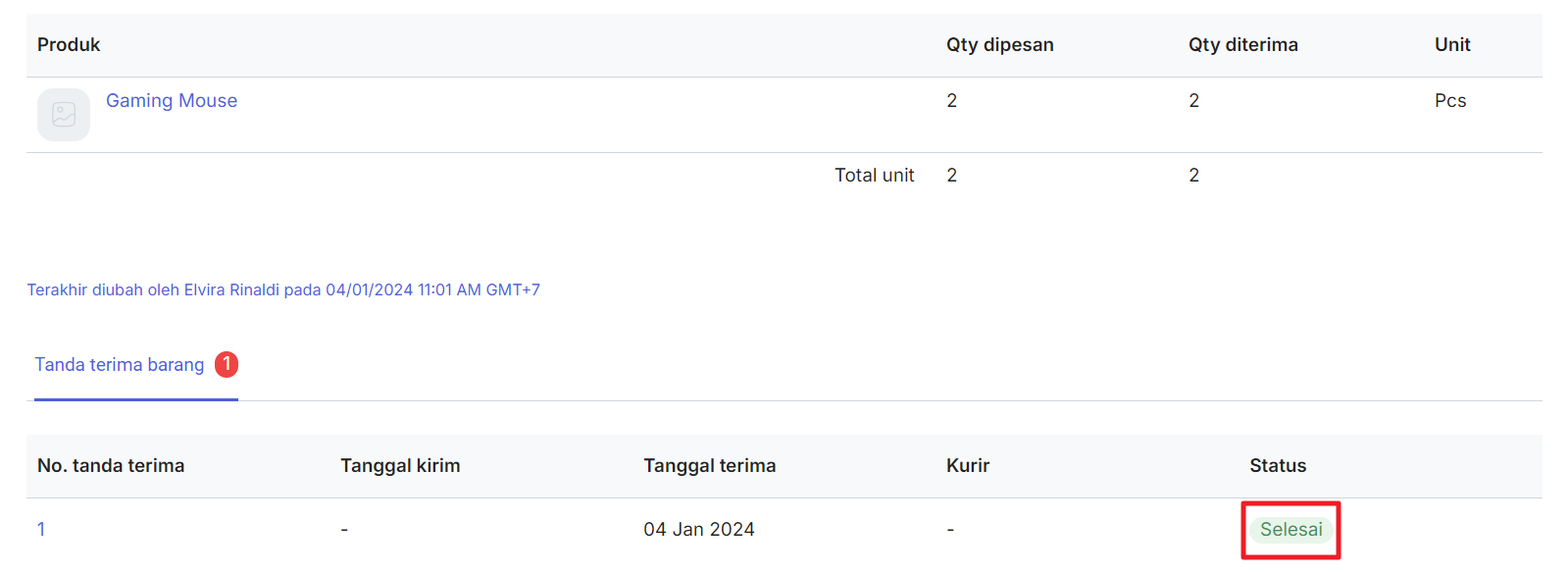
Task: Click the Pcs unit value
Action: 1450,101
